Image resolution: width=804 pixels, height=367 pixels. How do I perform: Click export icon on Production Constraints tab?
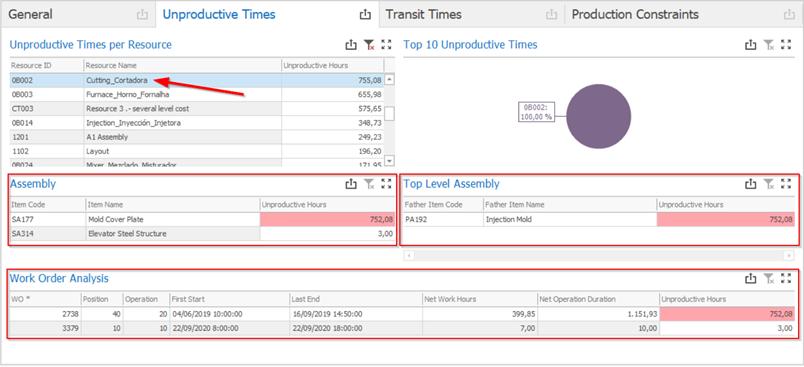click(x=789, y=15)
